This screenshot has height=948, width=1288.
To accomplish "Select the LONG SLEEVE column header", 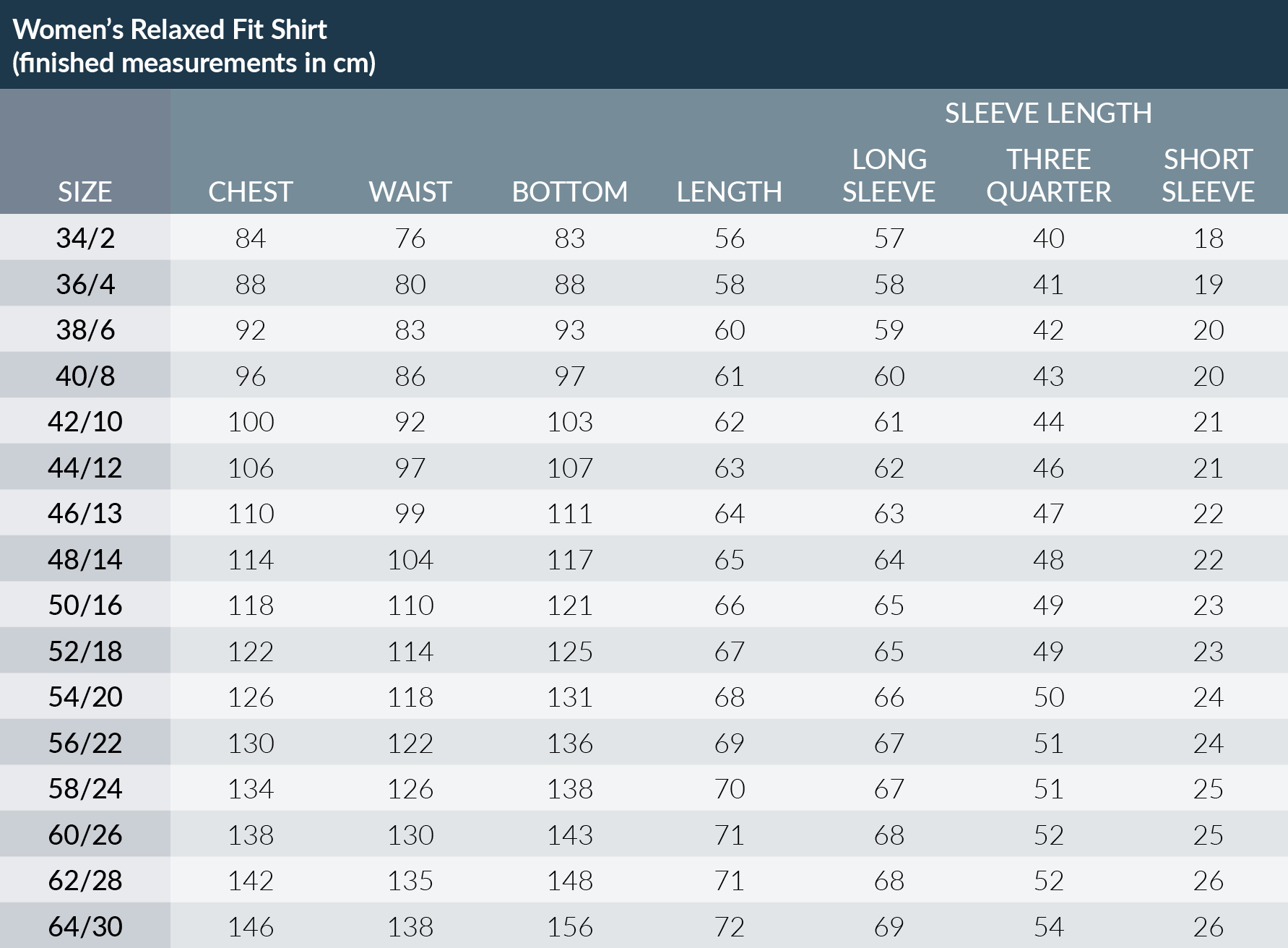I will [889, 176].
